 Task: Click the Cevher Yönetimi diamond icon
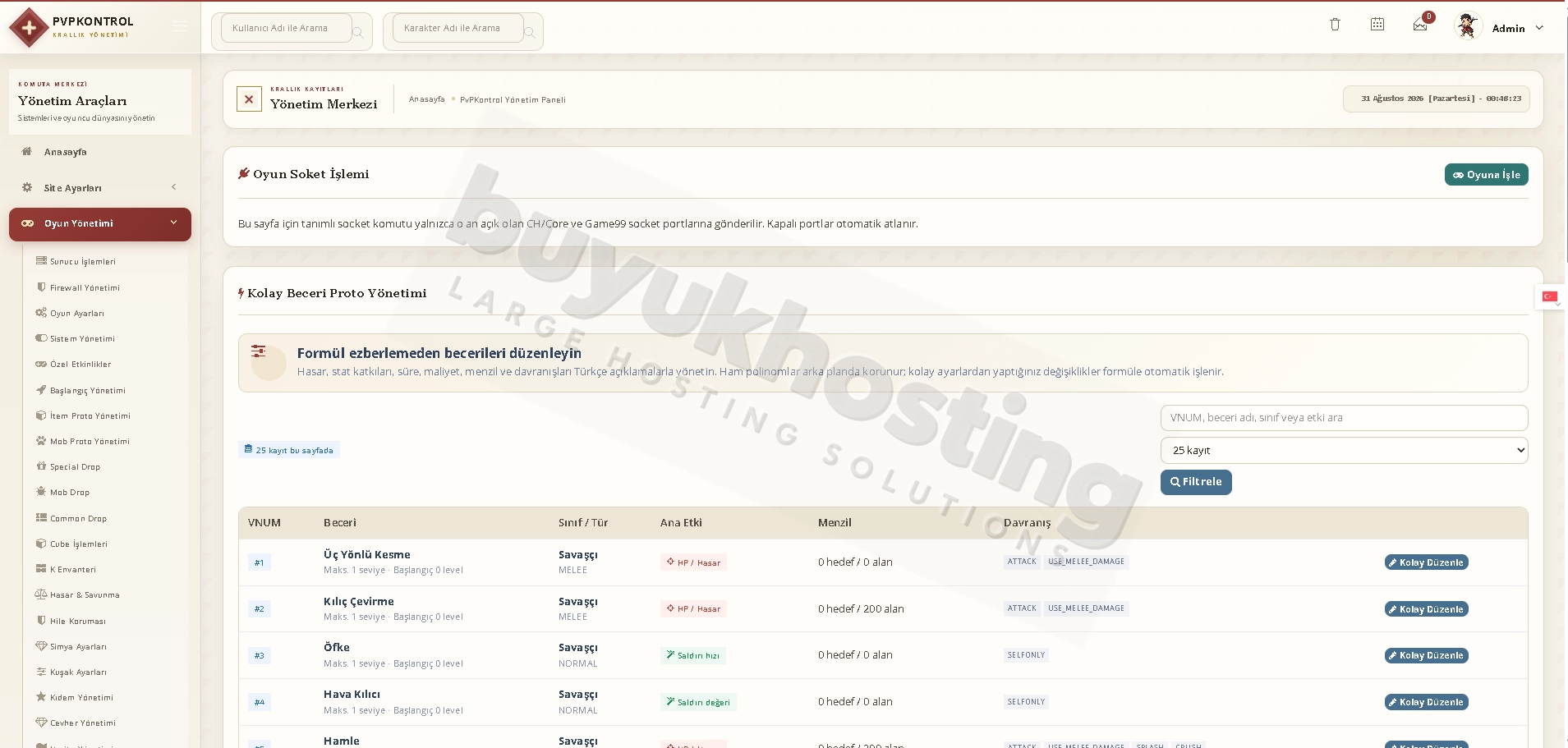click(x=41, y=723)
